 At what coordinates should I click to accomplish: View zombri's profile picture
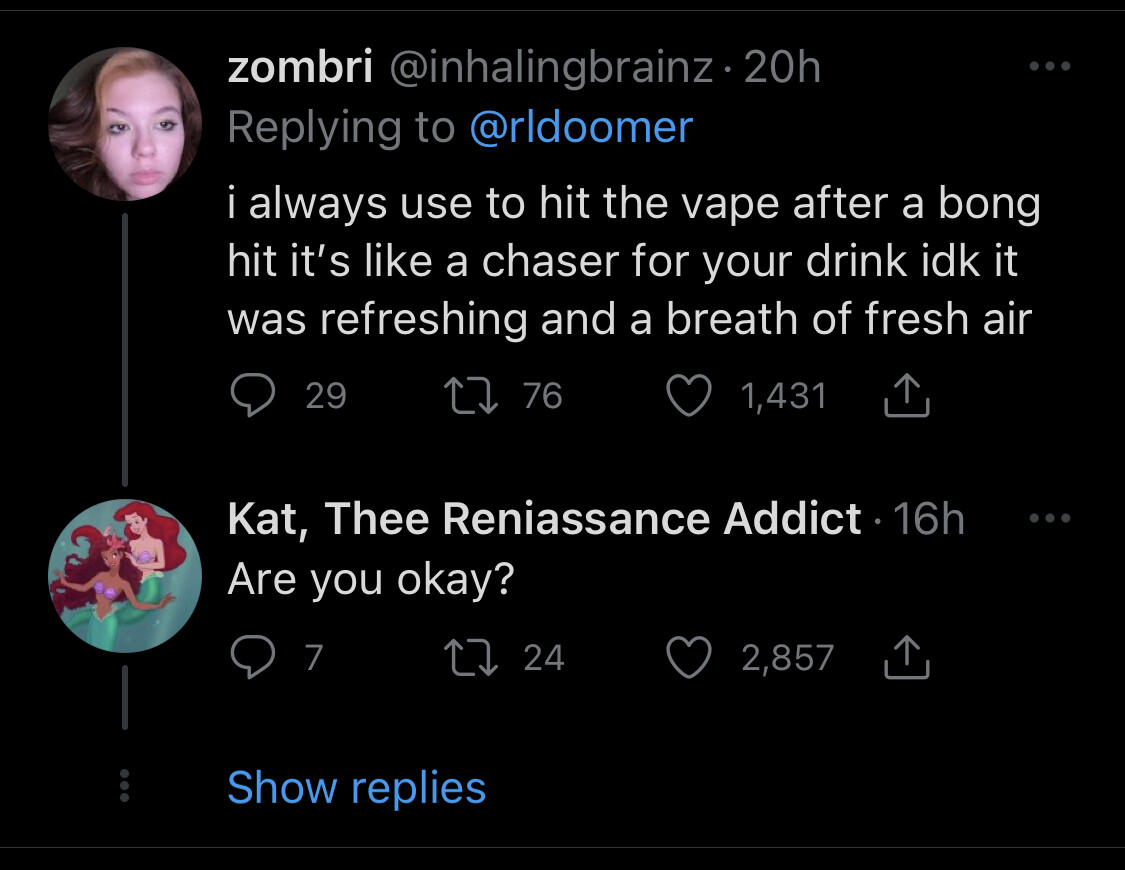pyautogui.click(x=125, y=124)
